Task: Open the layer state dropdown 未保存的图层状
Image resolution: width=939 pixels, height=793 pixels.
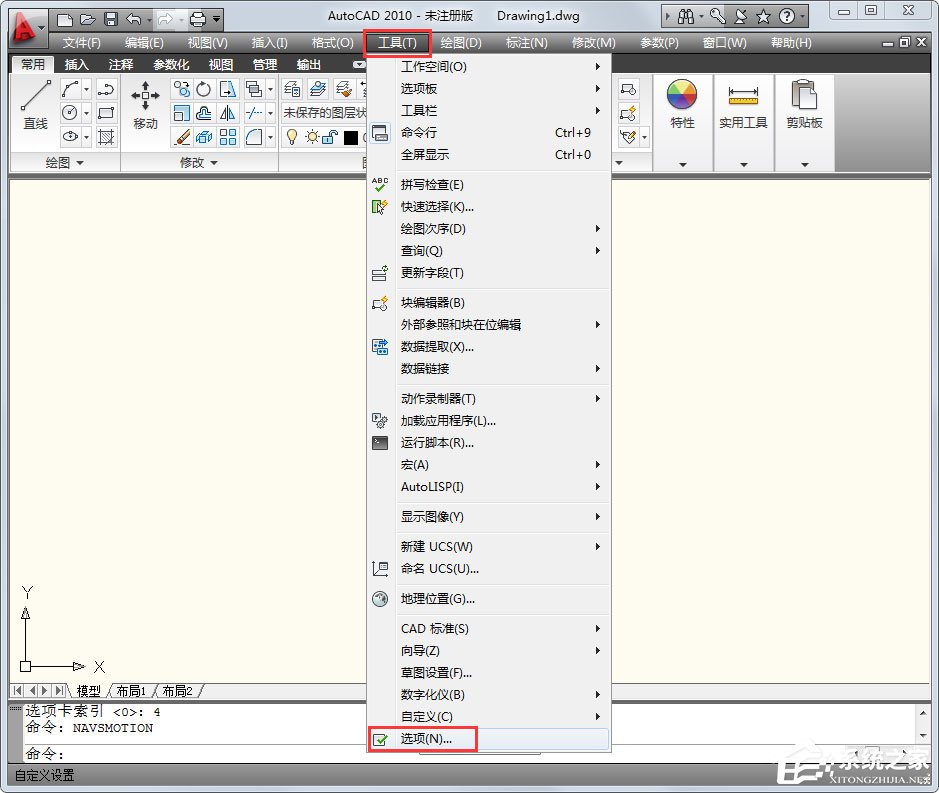Action: (x=318, y=113)
